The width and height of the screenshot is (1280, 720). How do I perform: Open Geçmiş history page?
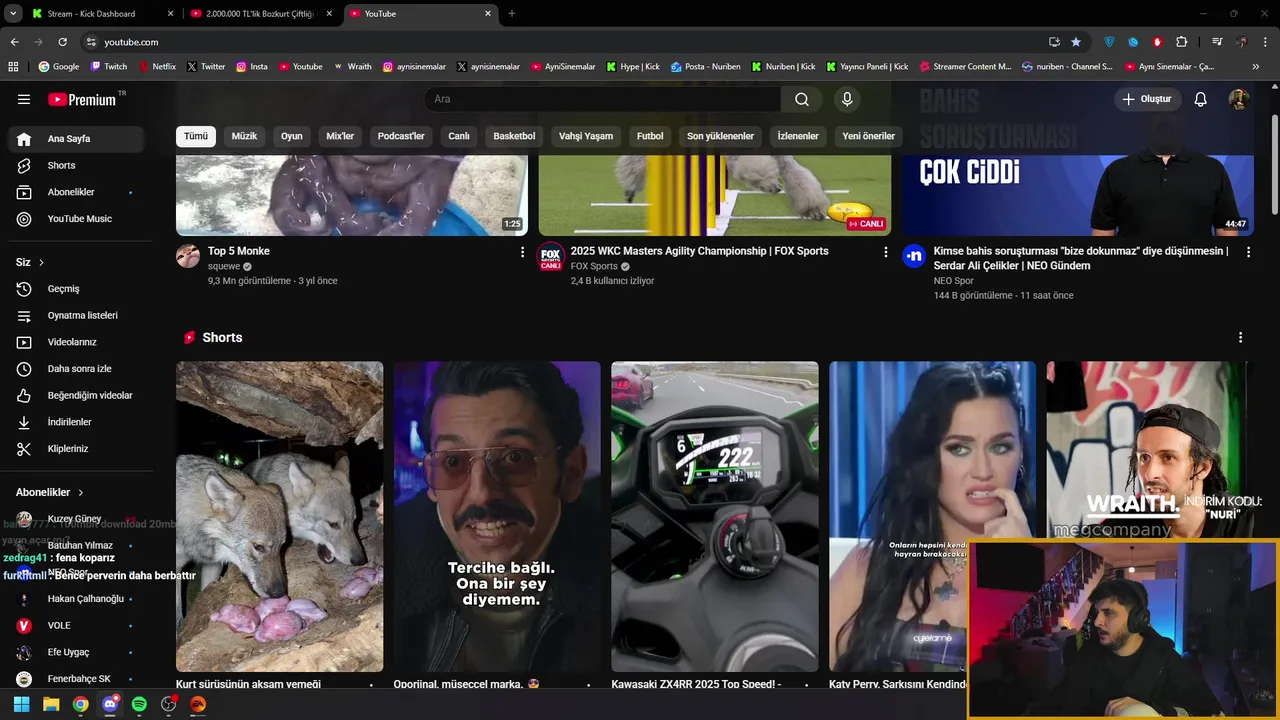tap(76, 289)
